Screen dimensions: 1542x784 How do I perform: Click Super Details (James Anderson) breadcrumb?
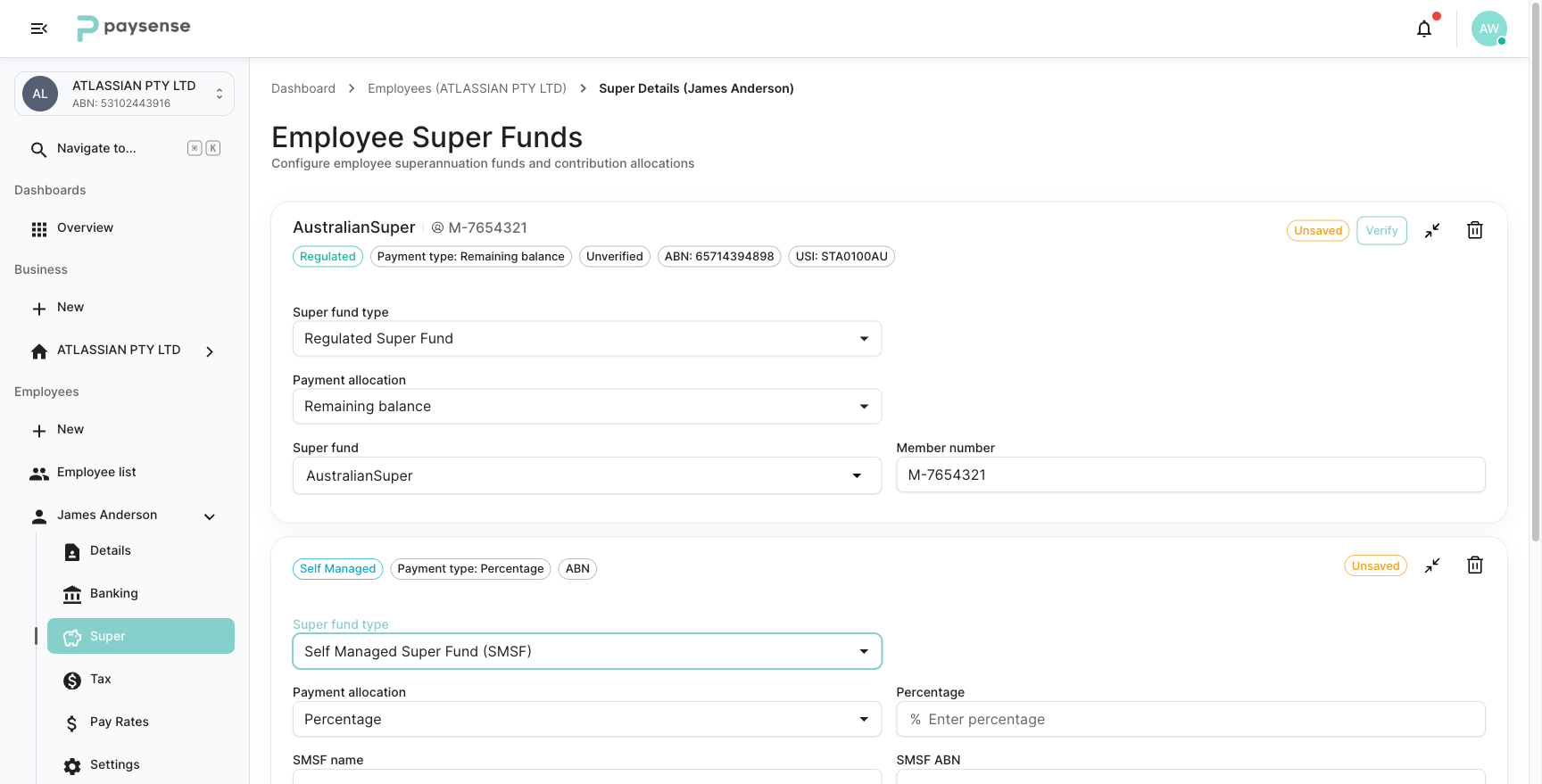pyautogui.click(x=696, y=88)
